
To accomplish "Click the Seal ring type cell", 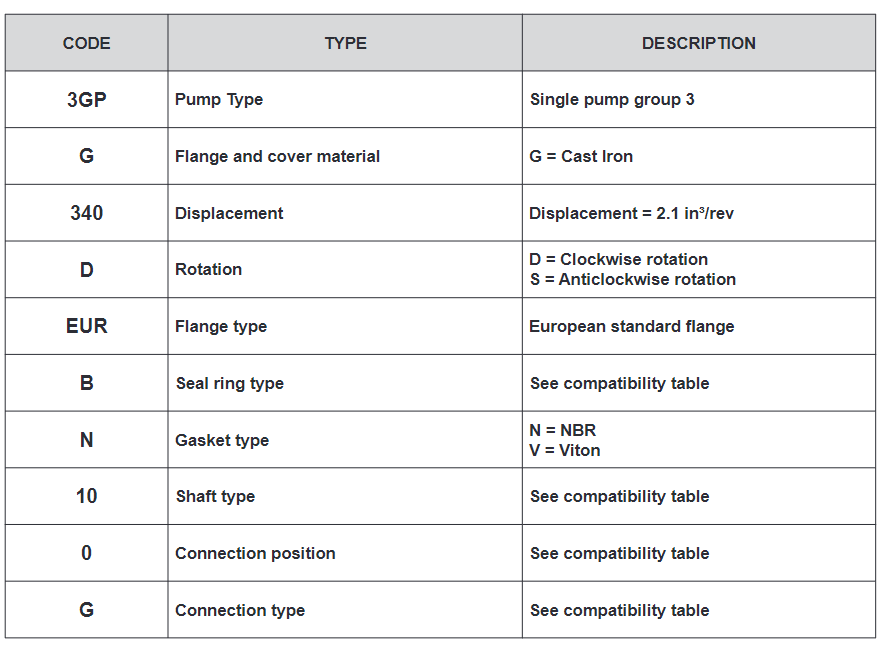I will click(x=229, y=383).
